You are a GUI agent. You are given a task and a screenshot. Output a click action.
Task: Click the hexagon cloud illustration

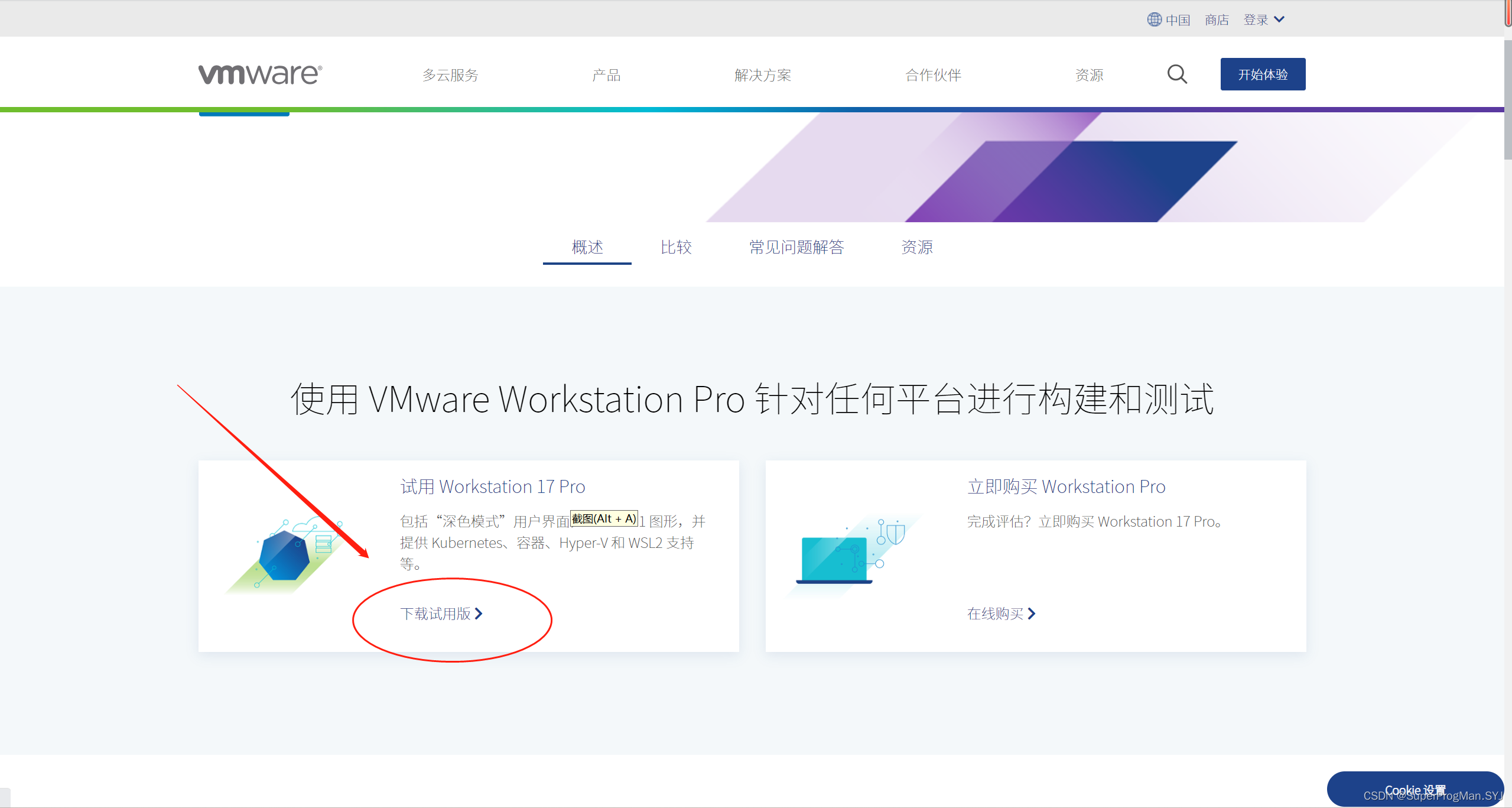coord(285,554)
